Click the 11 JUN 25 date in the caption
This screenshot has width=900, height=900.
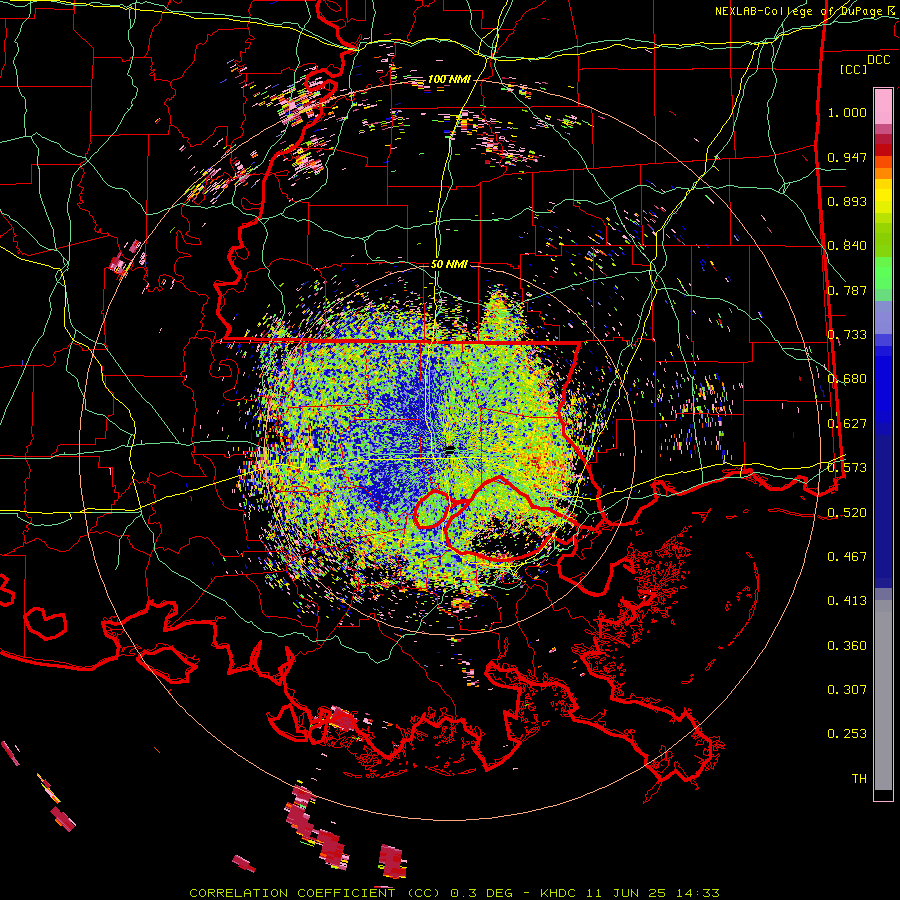click(626, 893)
